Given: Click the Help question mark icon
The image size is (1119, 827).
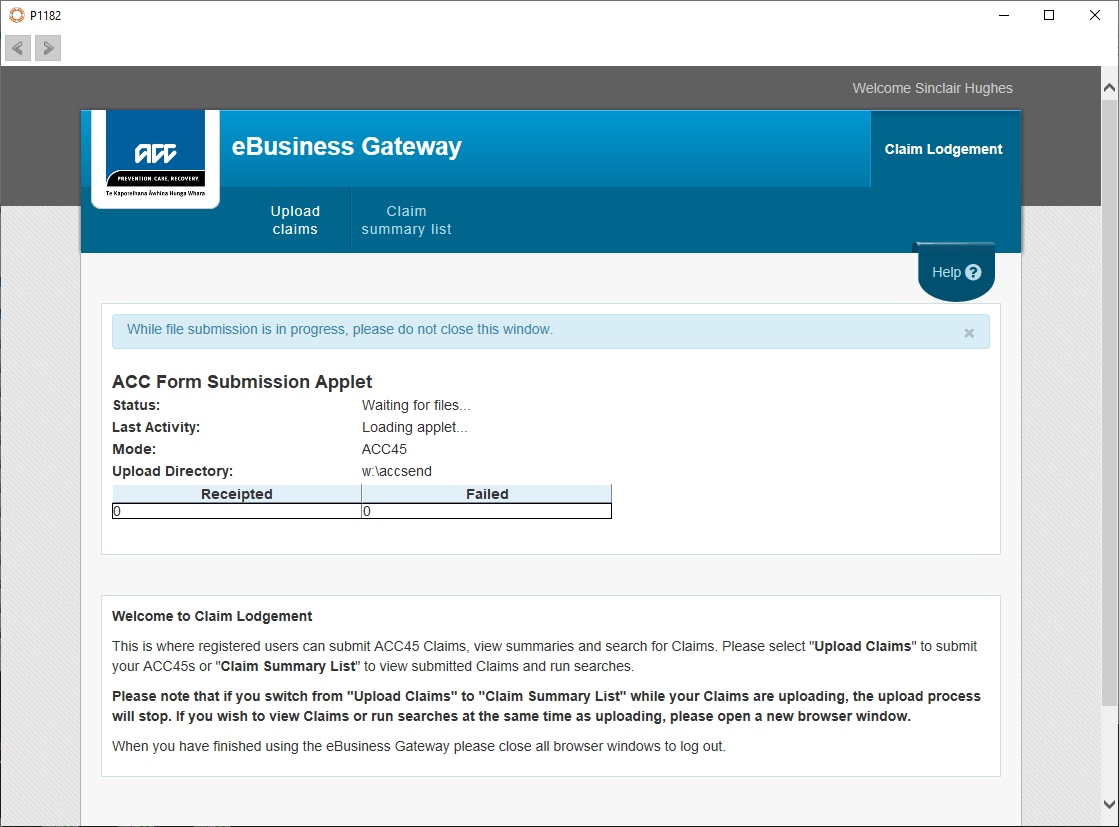Looking at the screenshot, I should [973, 272].
